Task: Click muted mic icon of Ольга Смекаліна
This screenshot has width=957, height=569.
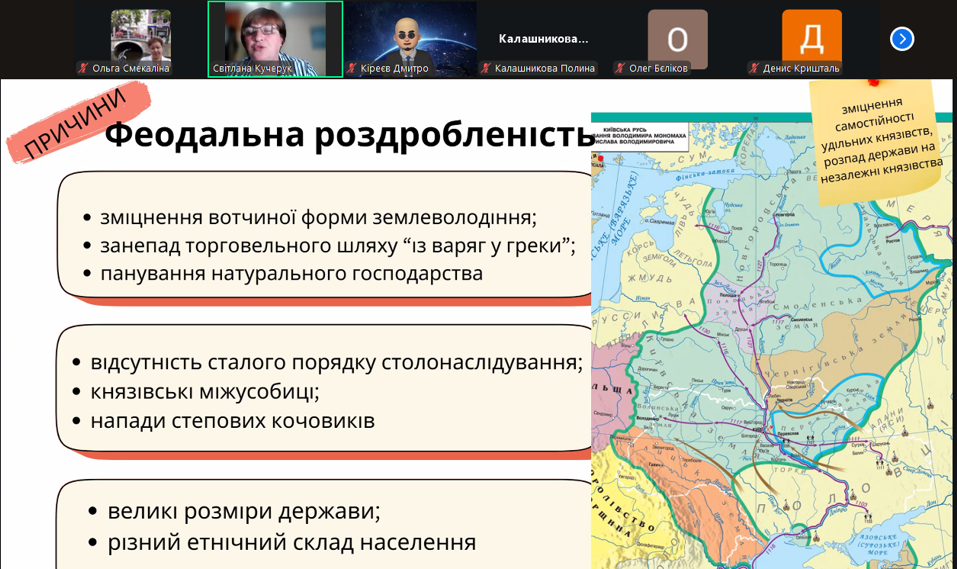Action: 84,68
